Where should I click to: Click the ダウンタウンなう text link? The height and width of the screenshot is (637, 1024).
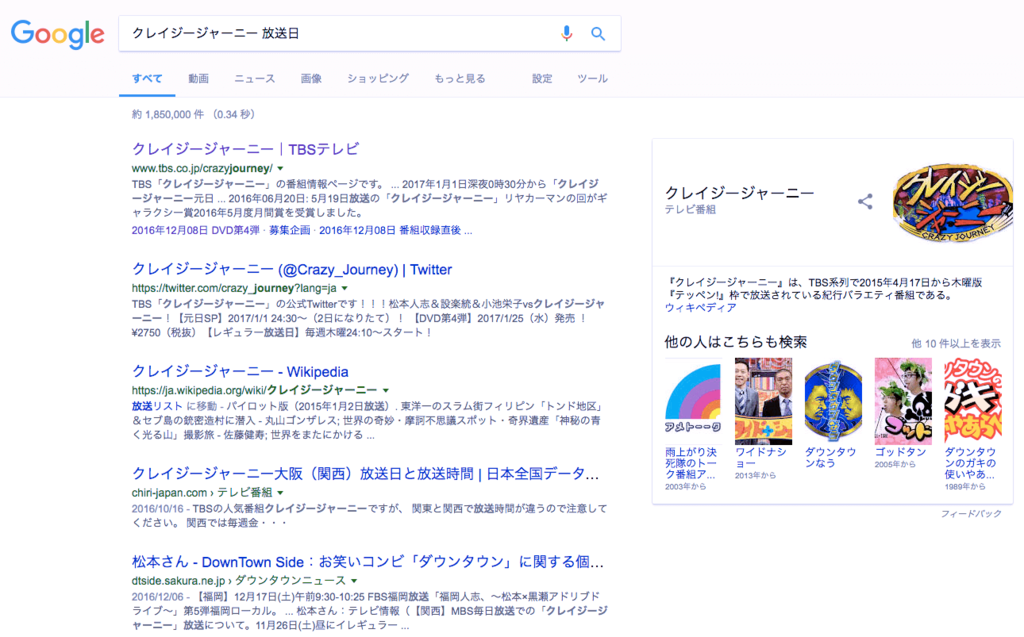click(830, 457)
